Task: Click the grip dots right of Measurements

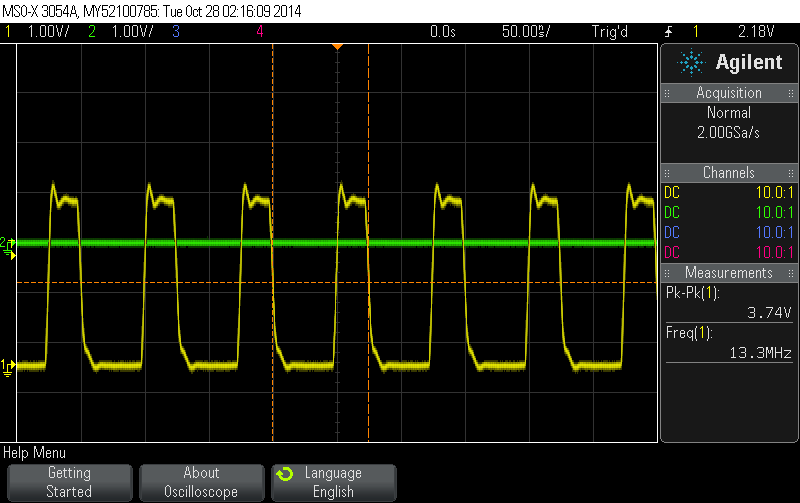Action: (x=791, y=273)
